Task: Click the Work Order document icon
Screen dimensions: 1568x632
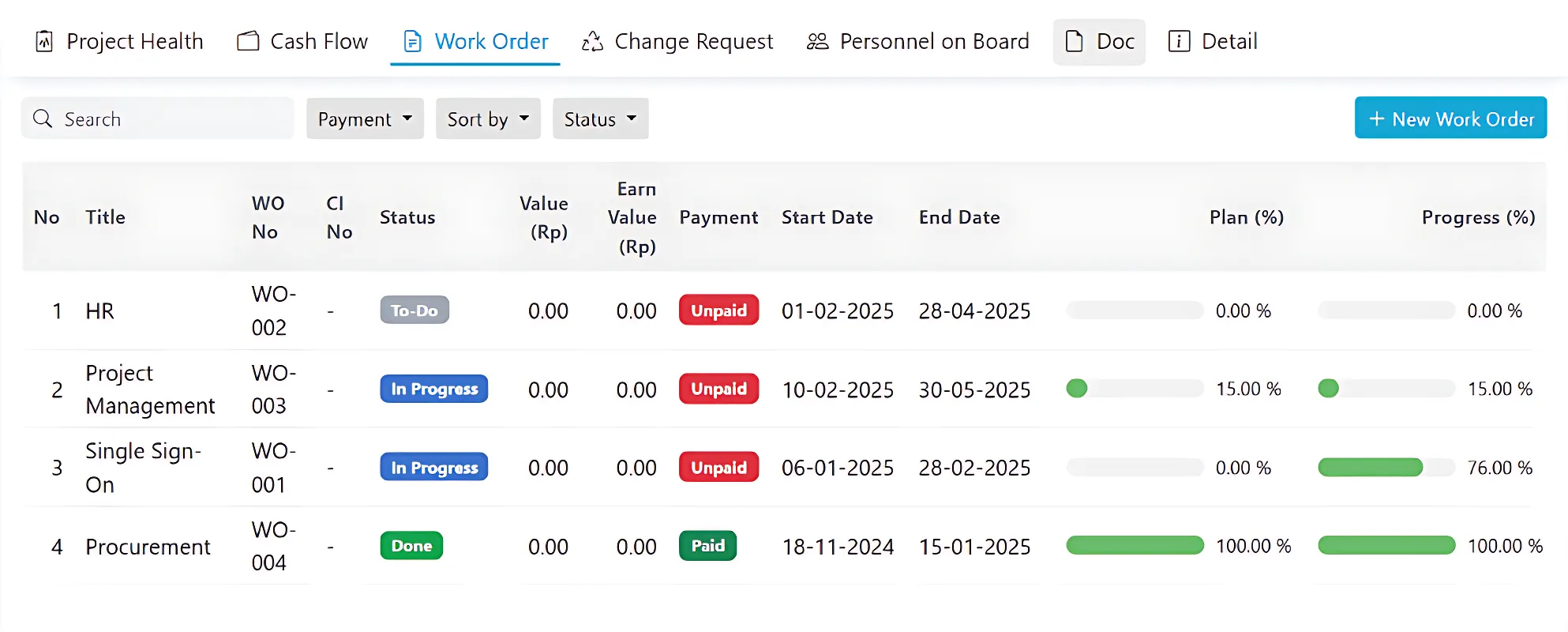Action: click(x=412, y=41)
